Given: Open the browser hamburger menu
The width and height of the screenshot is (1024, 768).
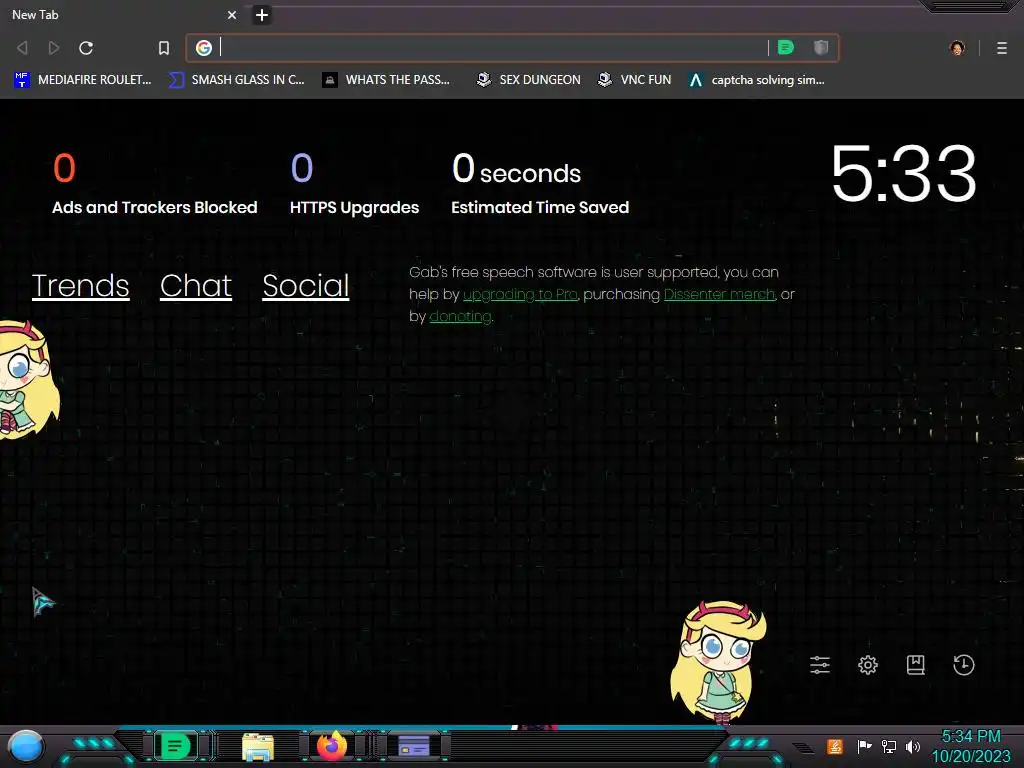Looking at the screenshot, I should click(x=1002, y=48).
